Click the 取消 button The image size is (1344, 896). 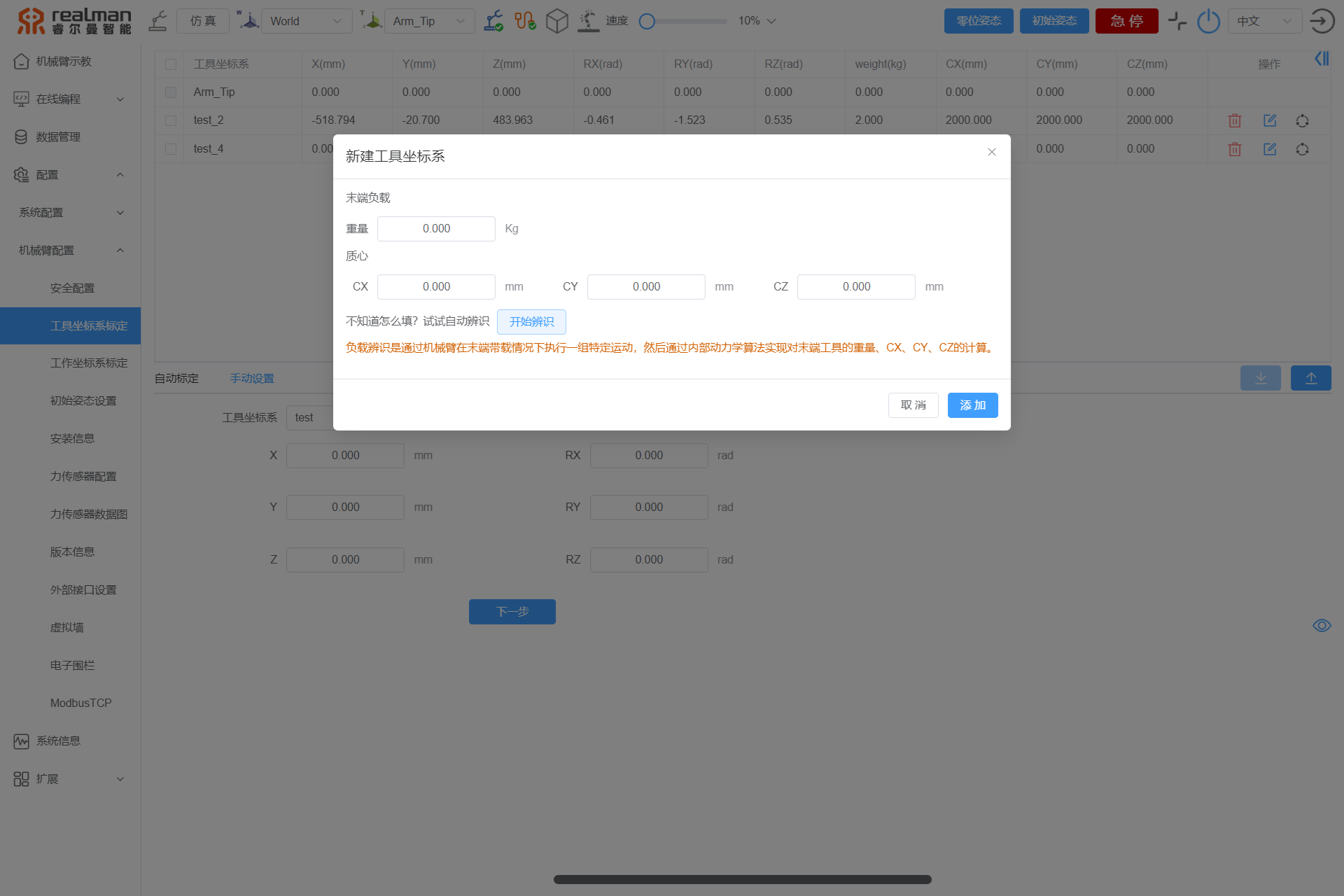pos(913,405)
